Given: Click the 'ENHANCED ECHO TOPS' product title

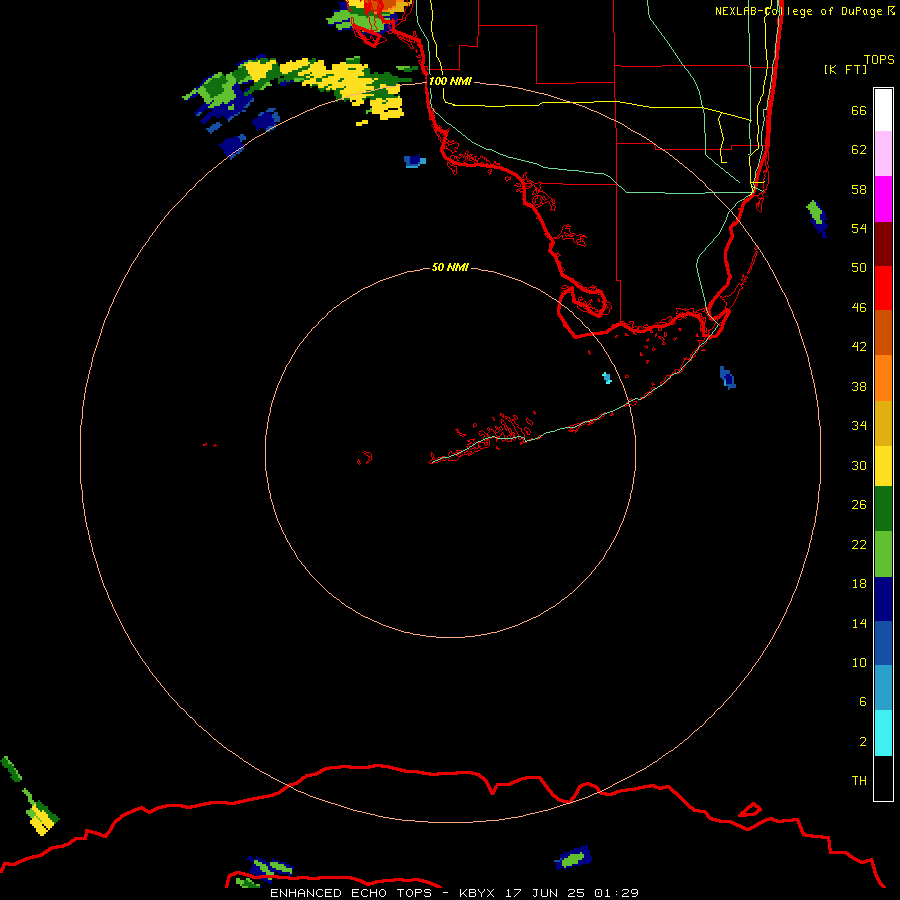Looking at the screenshot, I should pyautogui.click(x=350, y=893).
